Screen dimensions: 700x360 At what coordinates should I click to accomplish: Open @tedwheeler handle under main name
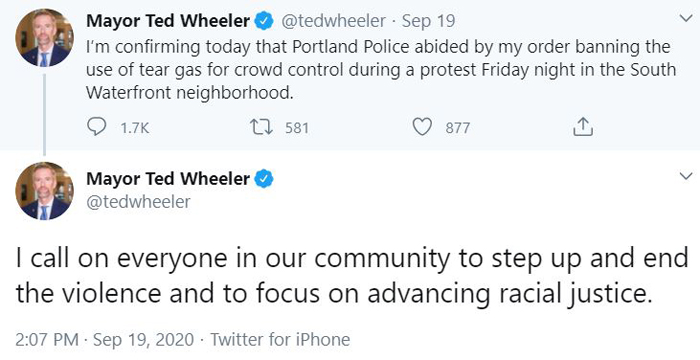coord(138,202)
